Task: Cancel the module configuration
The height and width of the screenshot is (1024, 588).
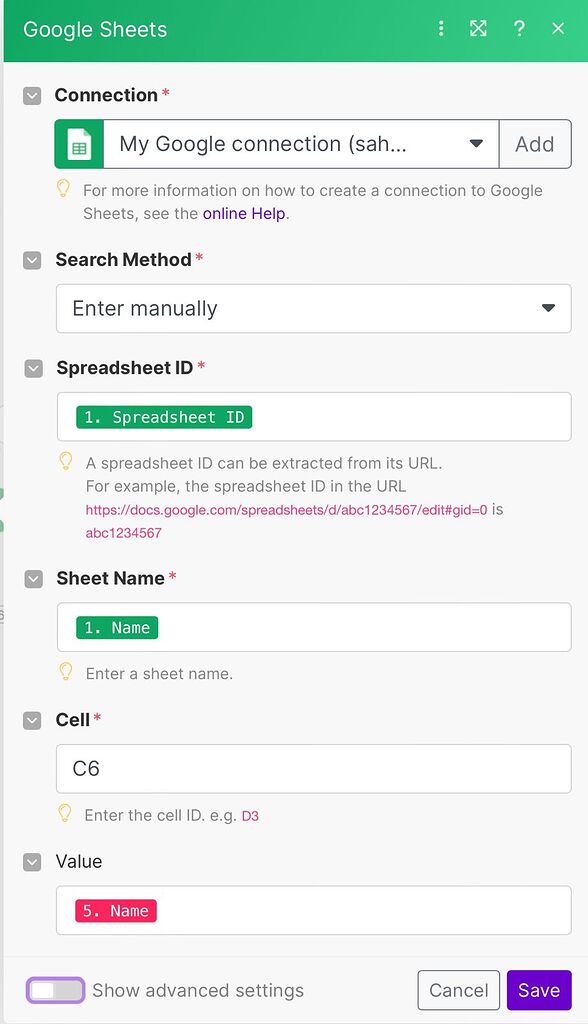Action: pyautogui.click(x=458, y=990)
